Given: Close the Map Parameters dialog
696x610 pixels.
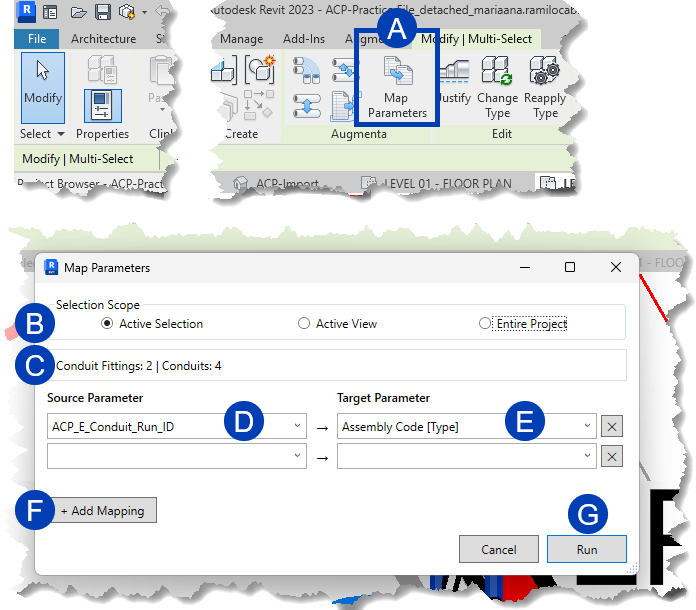Looking at the screenshot, I should (x=616, y=267).
